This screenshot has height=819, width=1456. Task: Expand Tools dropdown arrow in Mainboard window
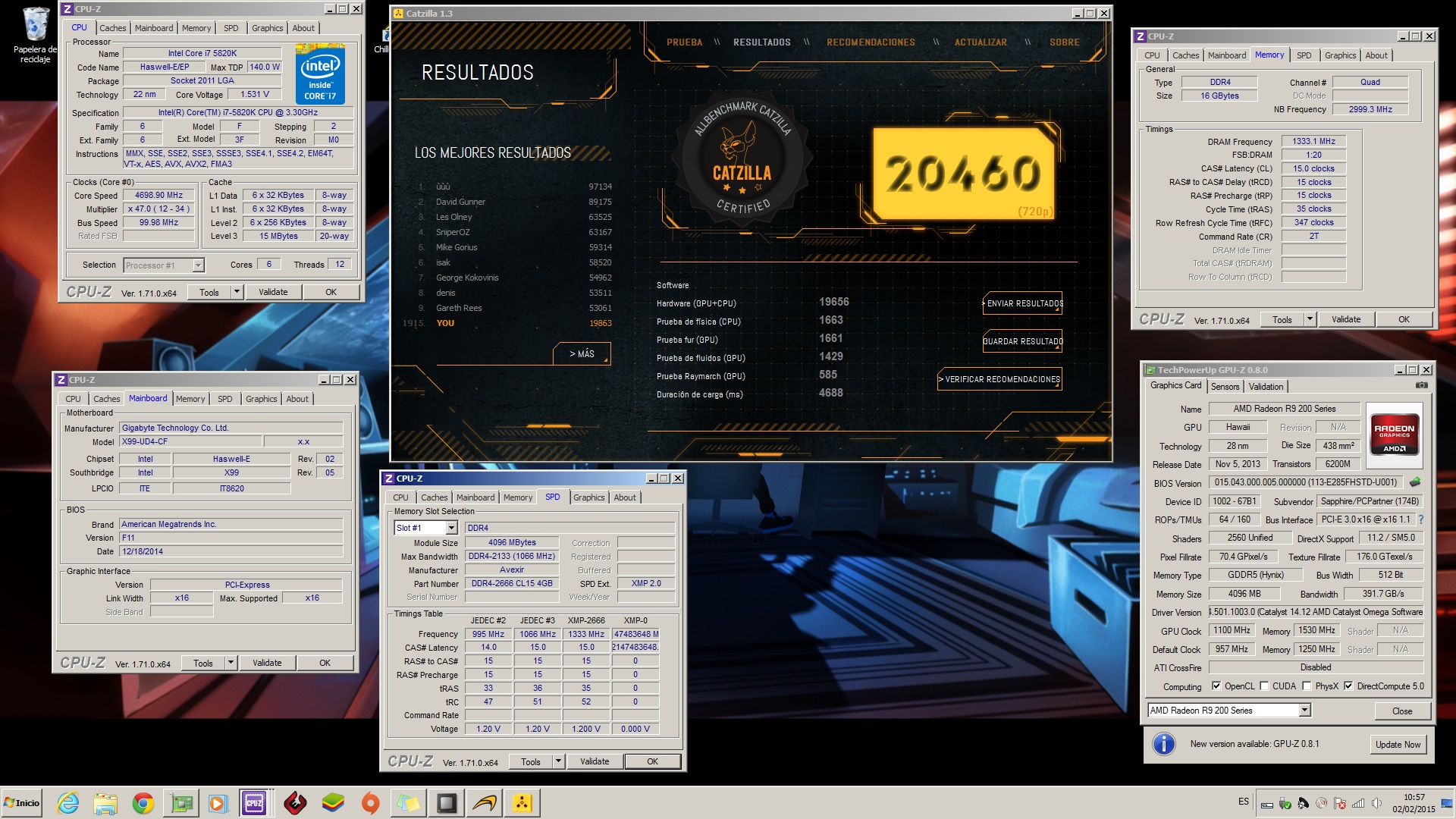pos(231,663)
